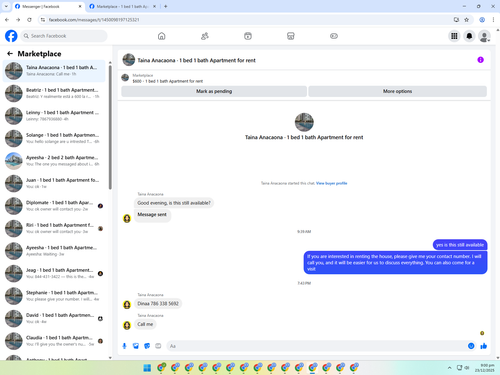Open the Taina Anacaona conversation
Viewport: 500px width, 375px height.
[x=54, y=71]
